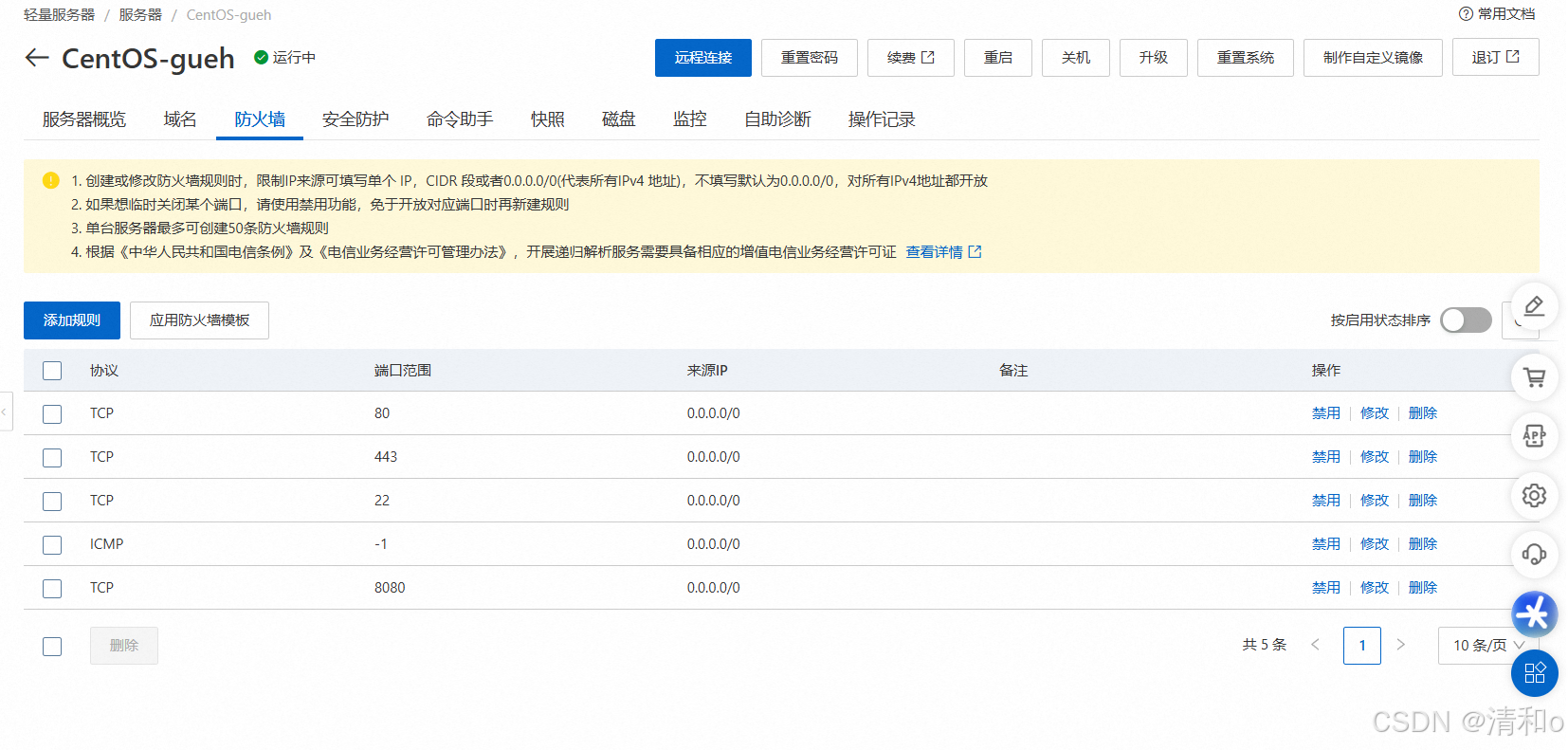Click the 8080 port range cell
1568x750 pixels.
(x=390, y=588)
